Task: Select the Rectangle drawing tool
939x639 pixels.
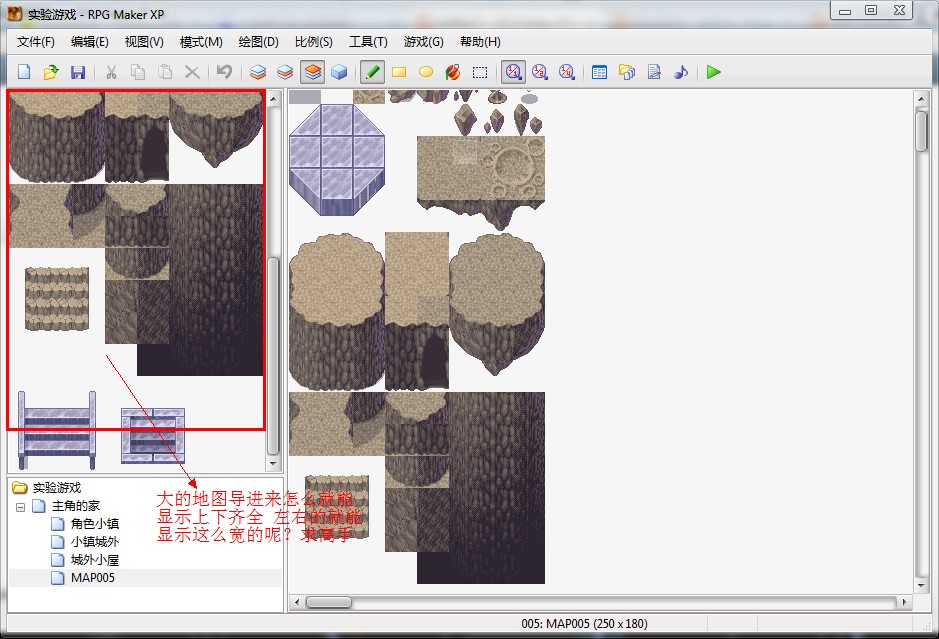Action: click(399, 72)
